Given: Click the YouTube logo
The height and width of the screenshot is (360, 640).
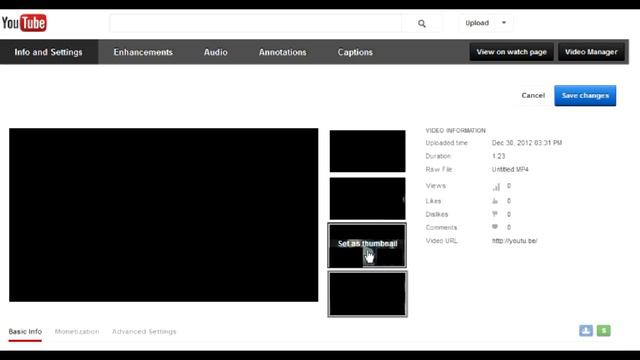Looking at the screenshot, I should click(x=24, y=23).
